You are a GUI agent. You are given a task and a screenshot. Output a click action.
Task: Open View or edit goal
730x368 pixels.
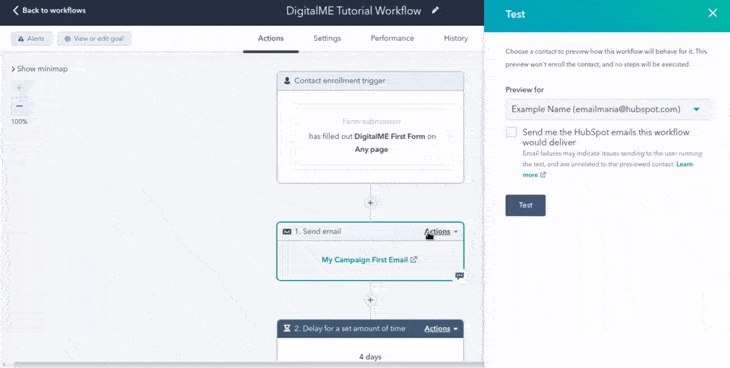coord(95,39)
